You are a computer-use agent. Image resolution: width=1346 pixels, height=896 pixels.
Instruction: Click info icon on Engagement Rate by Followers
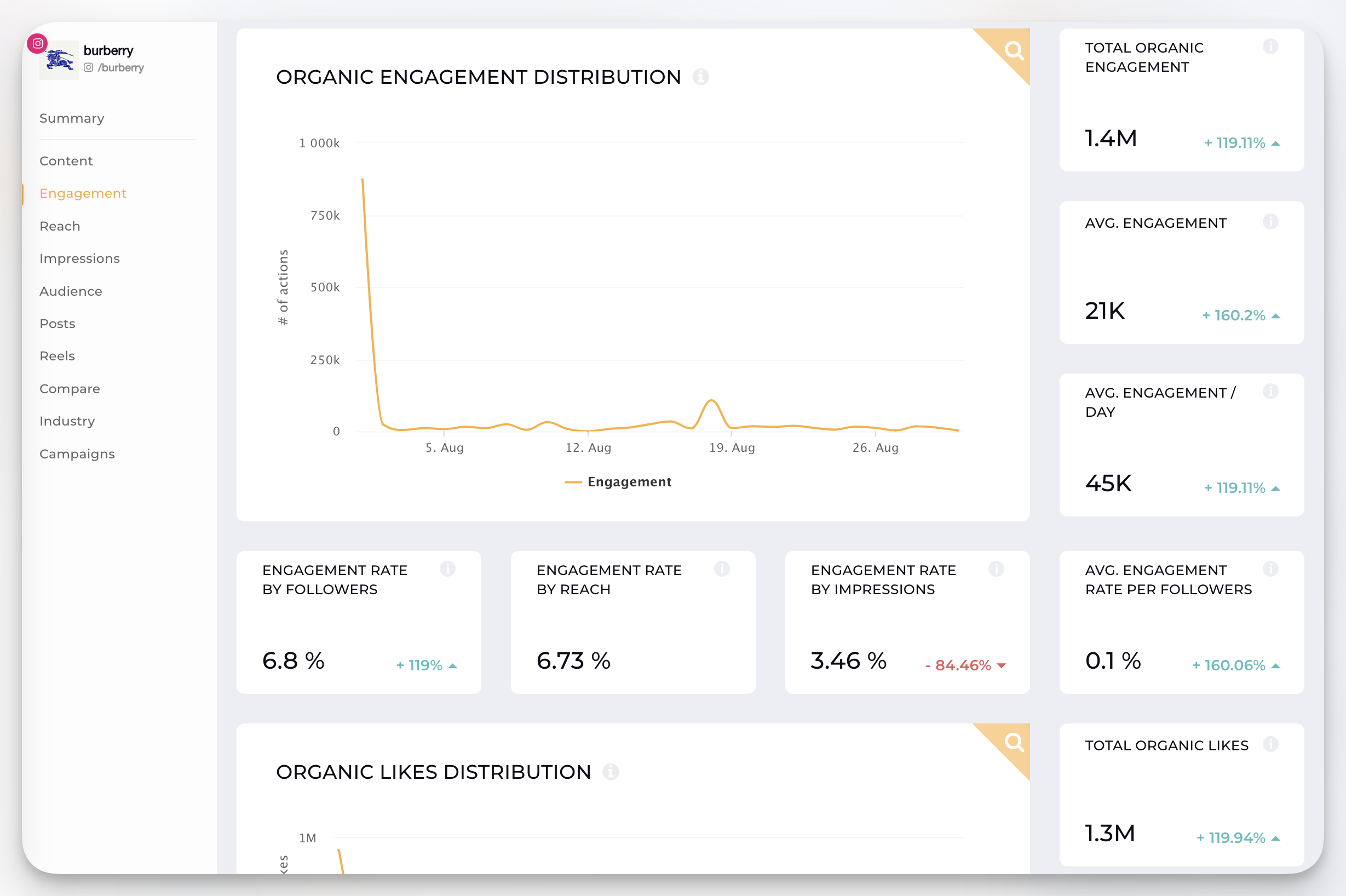448,568
